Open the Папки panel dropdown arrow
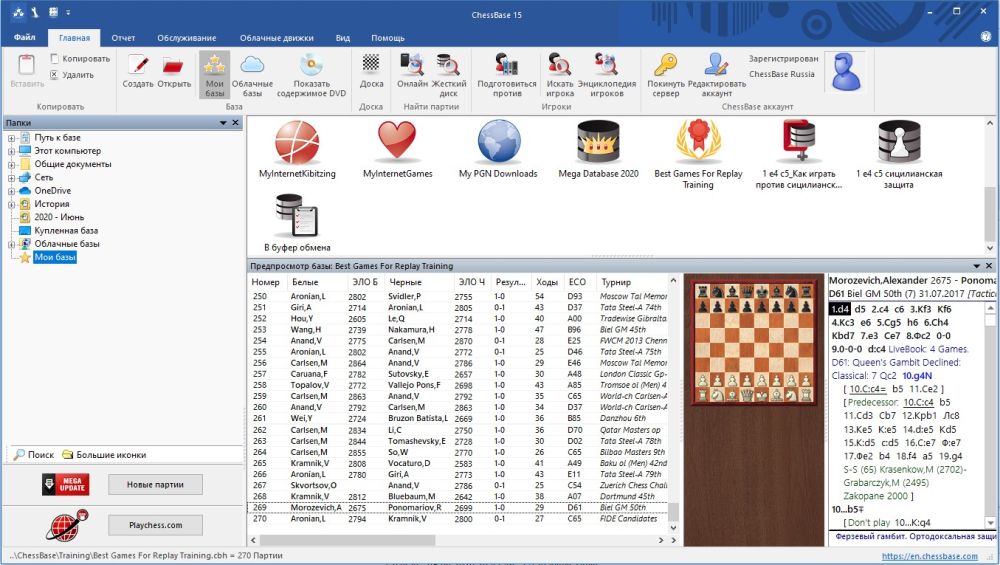The width and height of the screenshot is (1000, 565). 223,122
